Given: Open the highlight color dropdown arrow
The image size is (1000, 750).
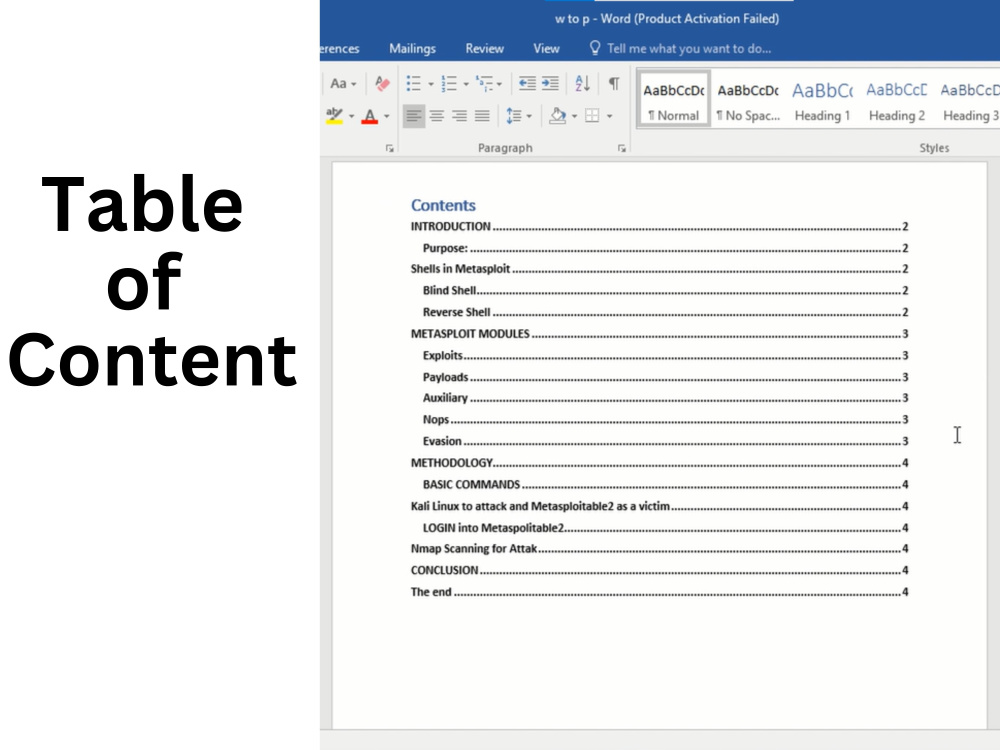Looking at the screenshot, I should (x=351, y=117).
